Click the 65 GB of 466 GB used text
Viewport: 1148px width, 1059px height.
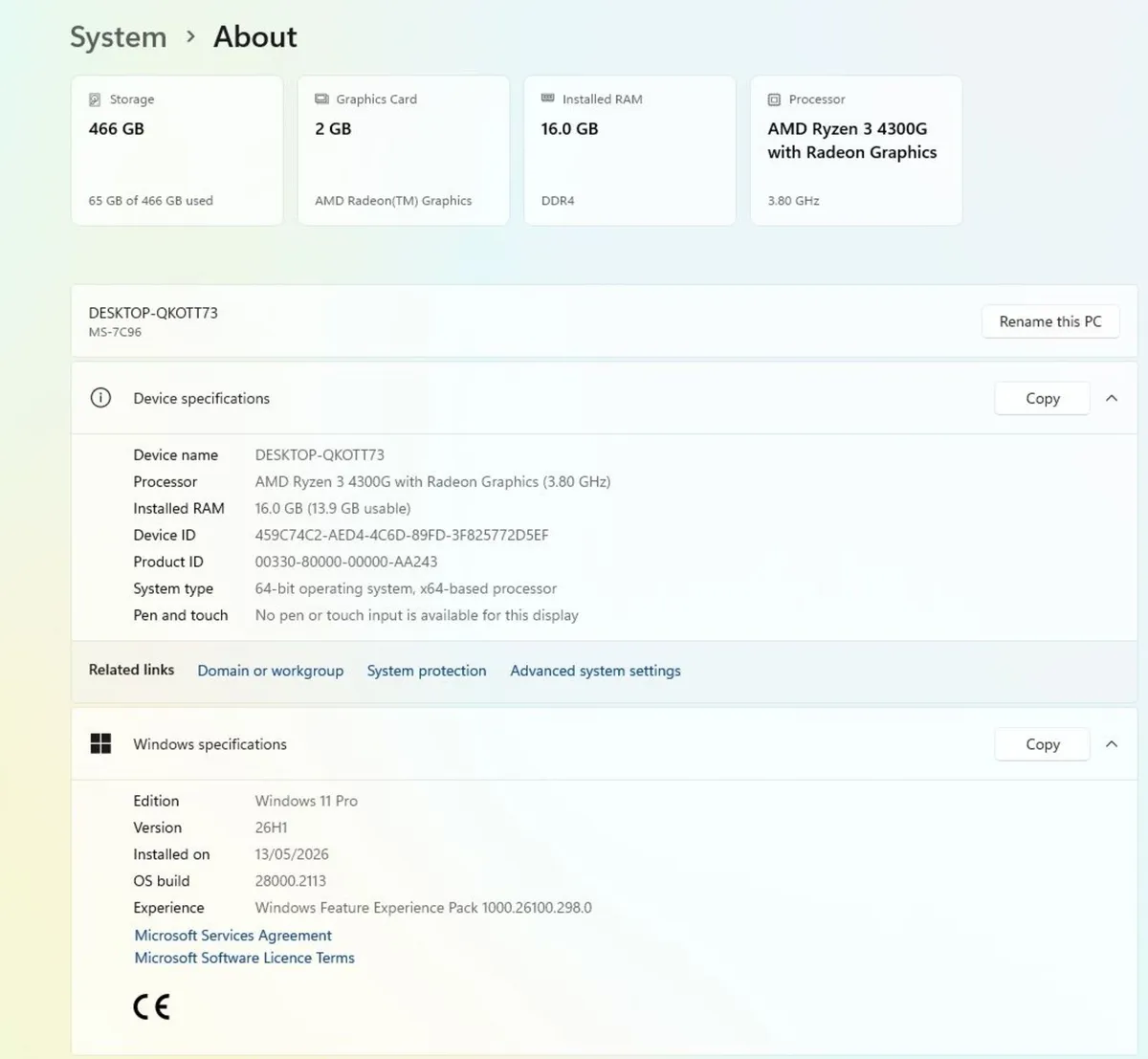[x=151, y=201]
